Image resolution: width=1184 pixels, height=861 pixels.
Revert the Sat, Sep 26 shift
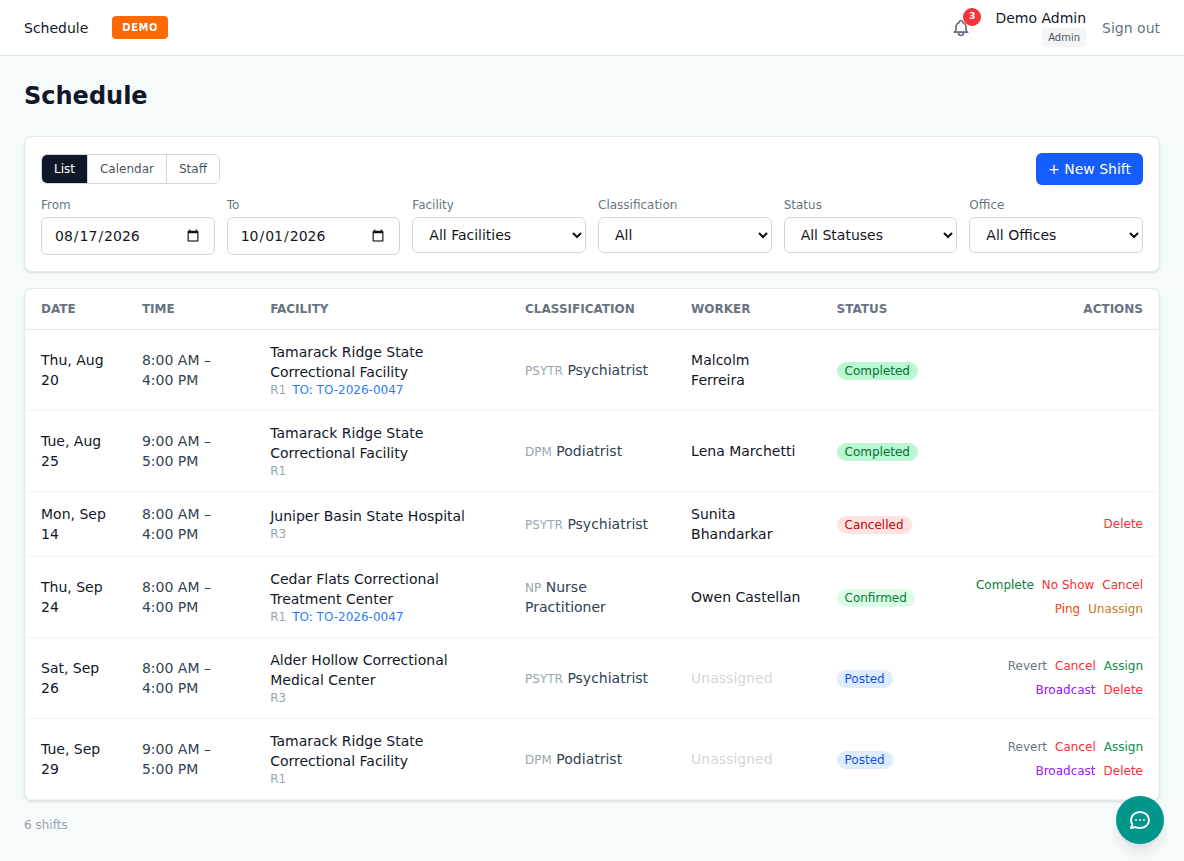pos(1027,665)
